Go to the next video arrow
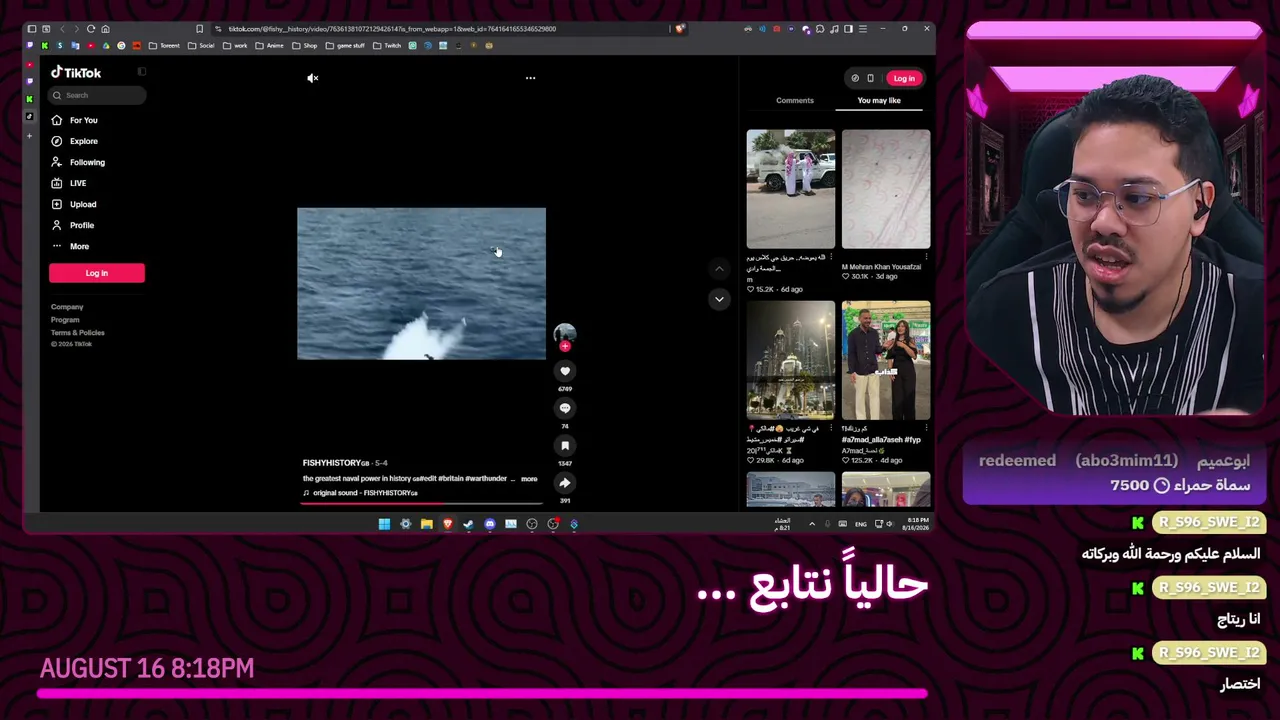The width and height of the screenshot is (1280, 720). click(x=719, y=299)
